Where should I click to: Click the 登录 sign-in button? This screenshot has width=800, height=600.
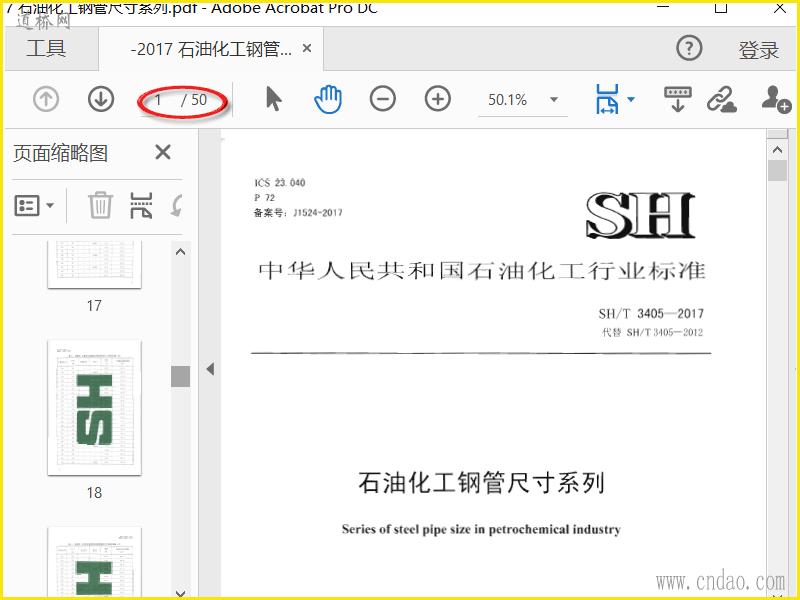click(x=759, y=49)
